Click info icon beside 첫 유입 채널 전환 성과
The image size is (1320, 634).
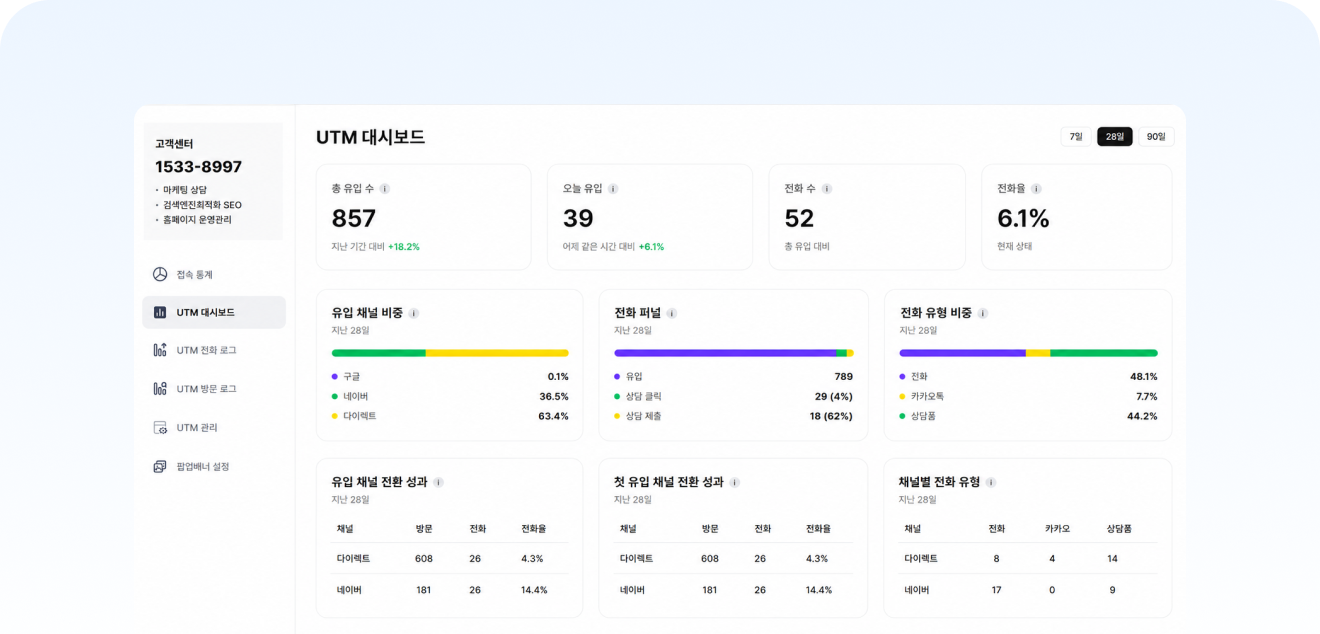click(735, 482)
